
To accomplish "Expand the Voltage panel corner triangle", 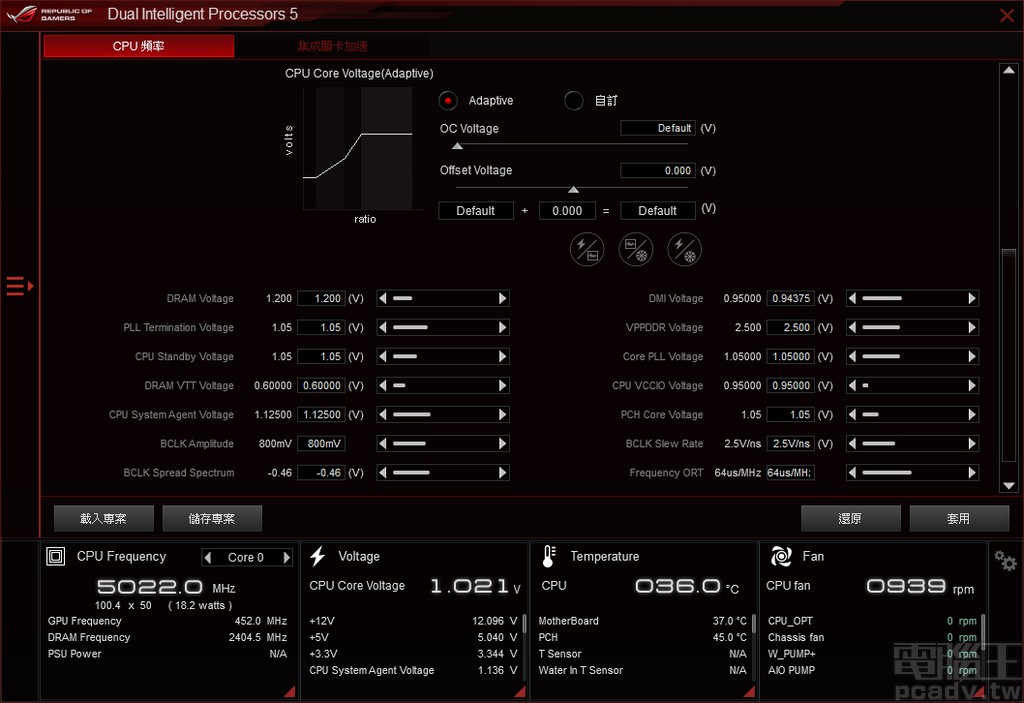I will point(519,691).
